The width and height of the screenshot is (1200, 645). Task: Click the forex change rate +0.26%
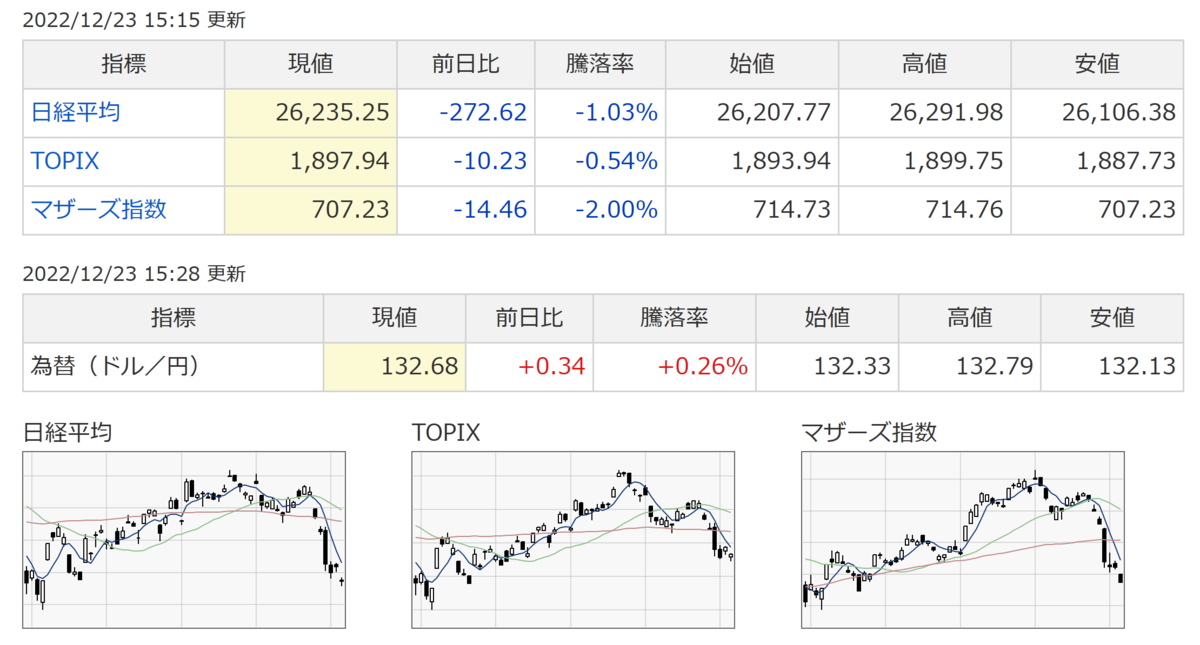[x=703, y=367]
